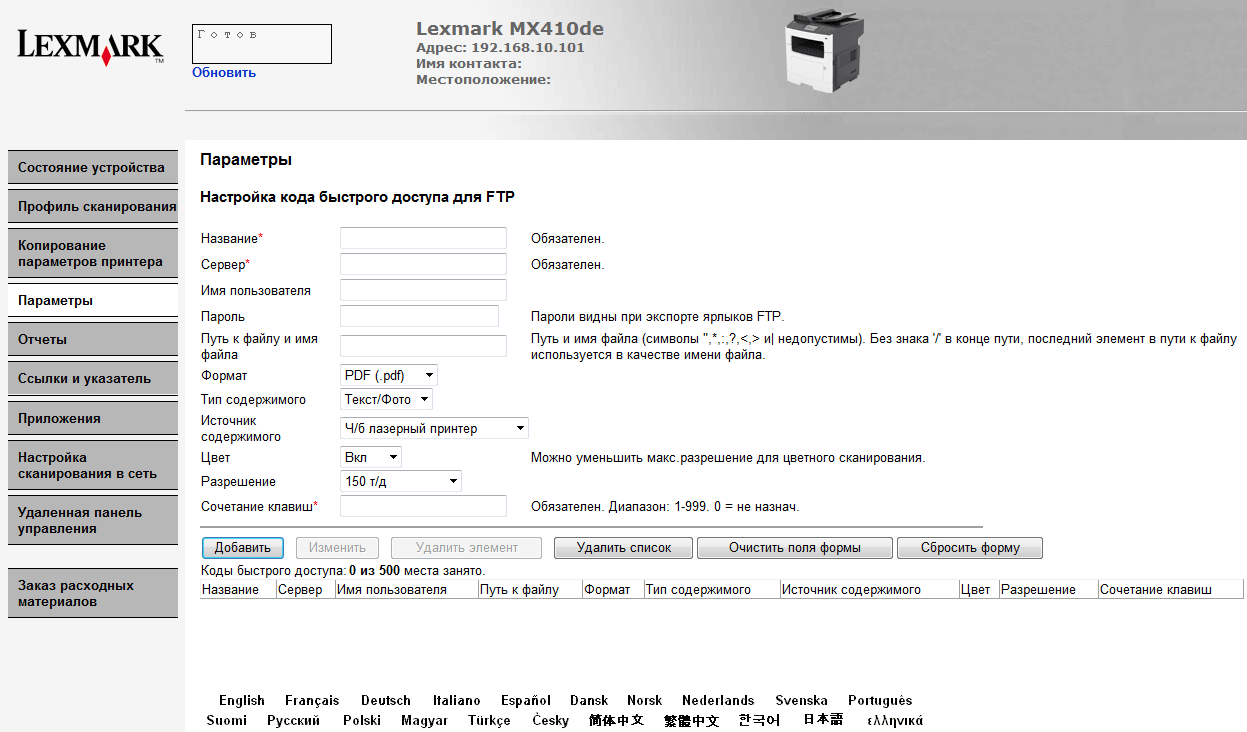This screenshot has height=732, width=1247.
Task: Click the Добавить button
Action: (x=242, y=548)
